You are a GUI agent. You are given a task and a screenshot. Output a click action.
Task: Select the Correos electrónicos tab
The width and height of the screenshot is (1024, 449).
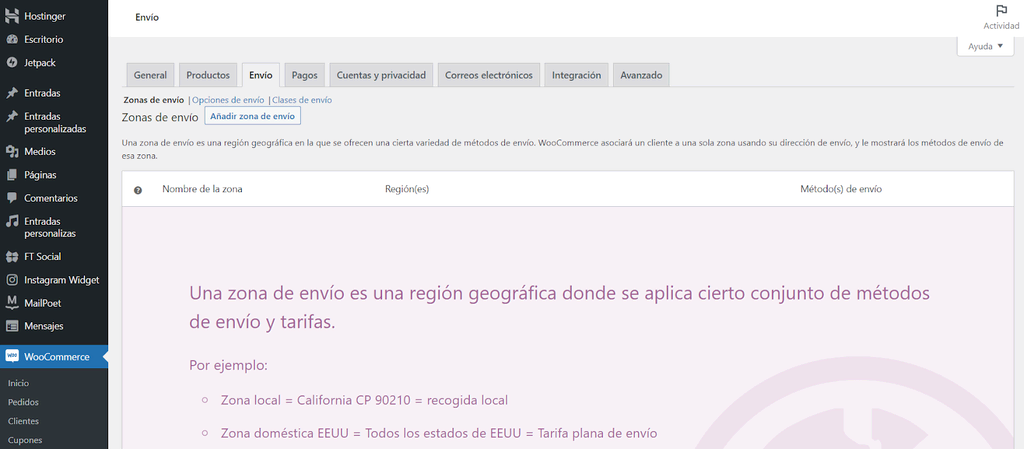490,75
